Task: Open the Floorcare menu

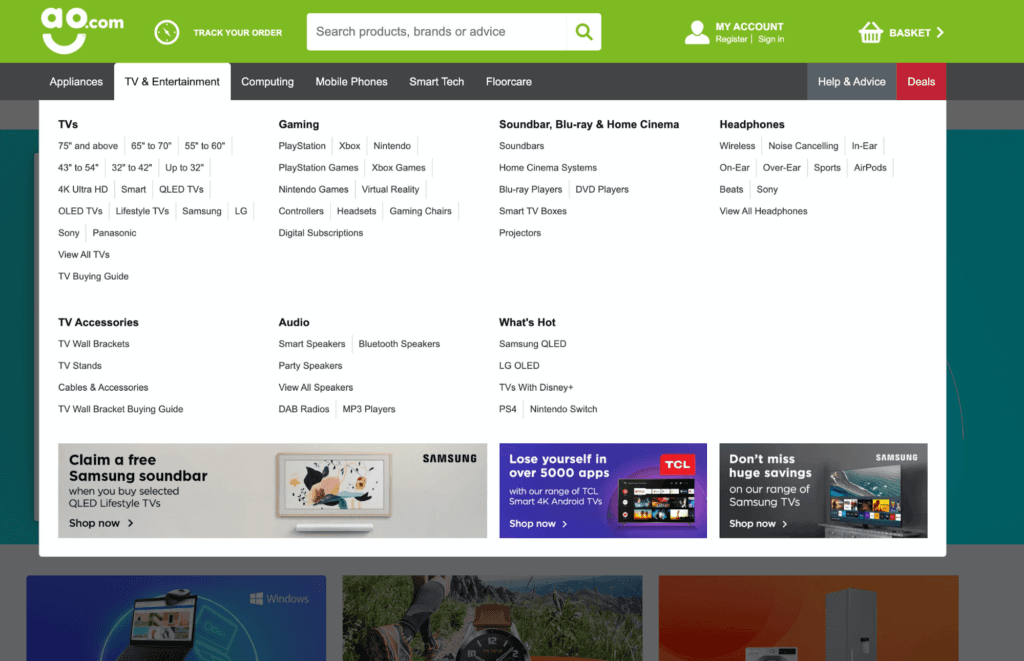Action: (509, 82)
